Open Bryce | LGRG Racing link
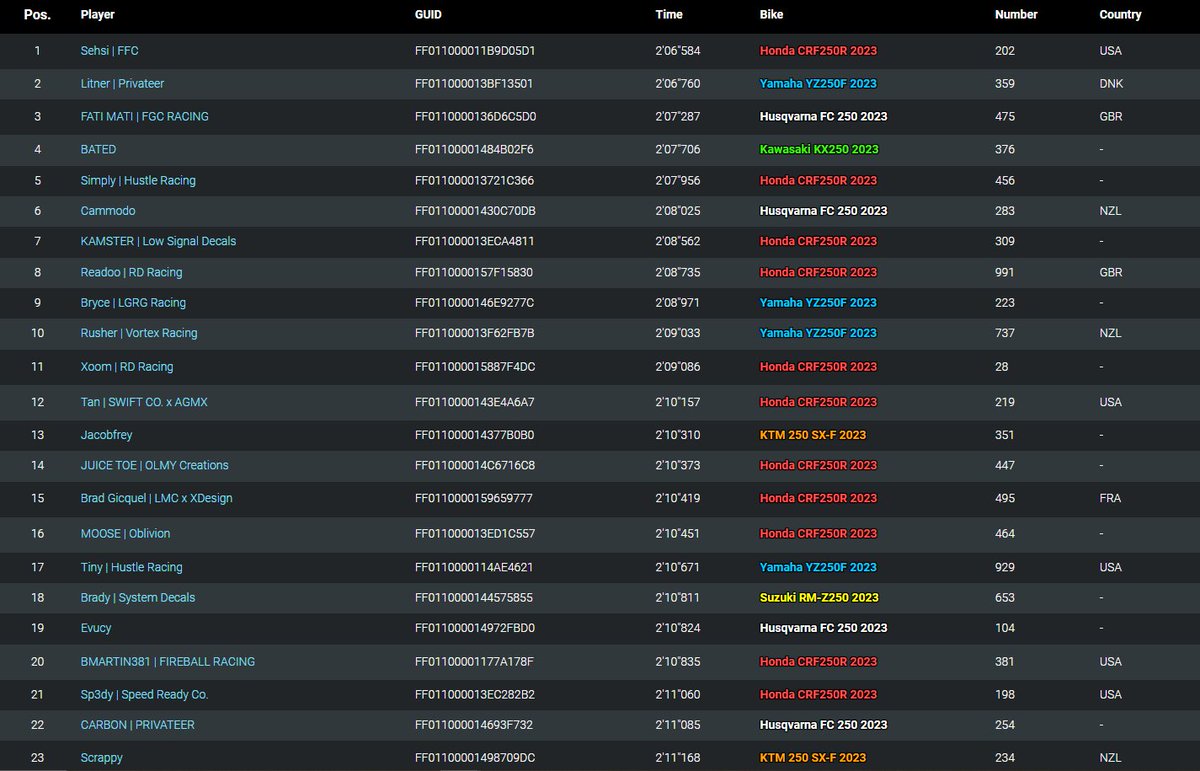The image size is (1200, 771). 133,302
